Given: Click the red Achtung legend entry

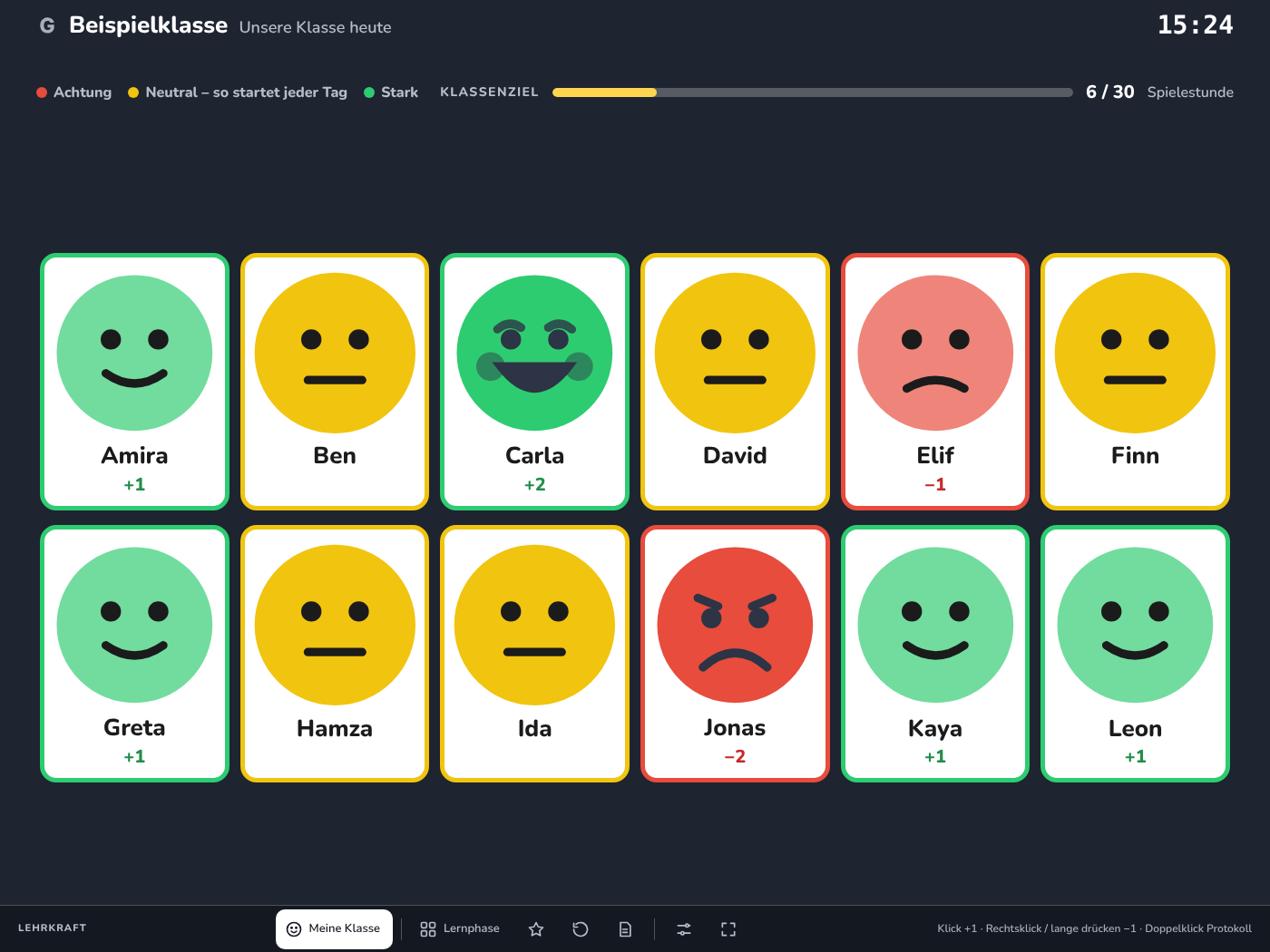Looking at the screenshot, I should pos(74,92).
